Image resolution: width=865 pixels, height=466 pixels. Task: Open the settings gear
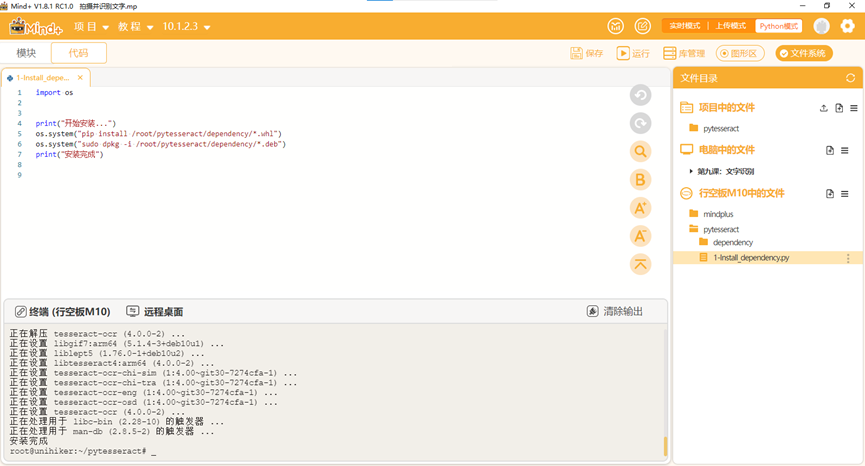[x=847, y=26]
